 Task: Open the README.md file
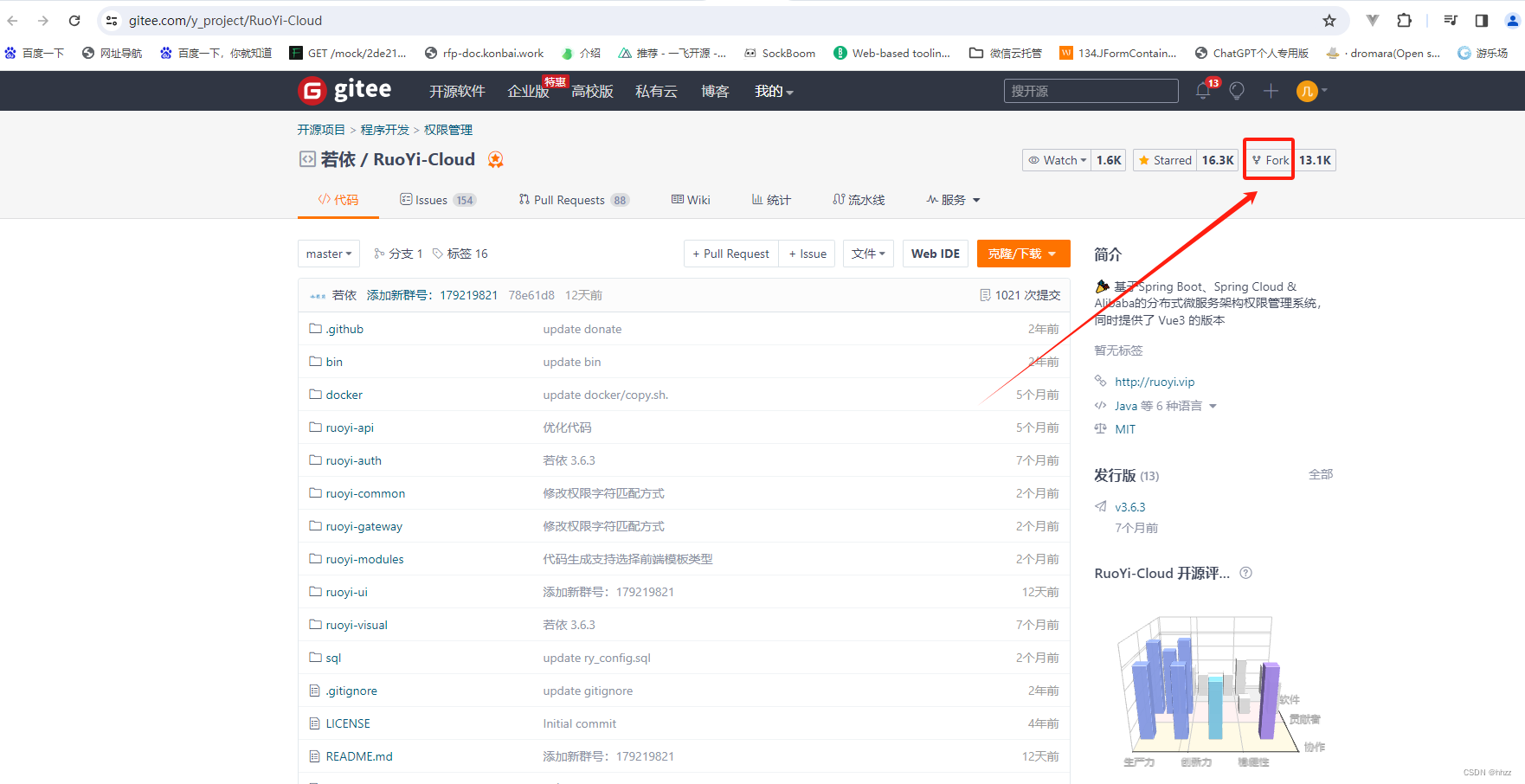pyautogui.click(x=359, y=756)
